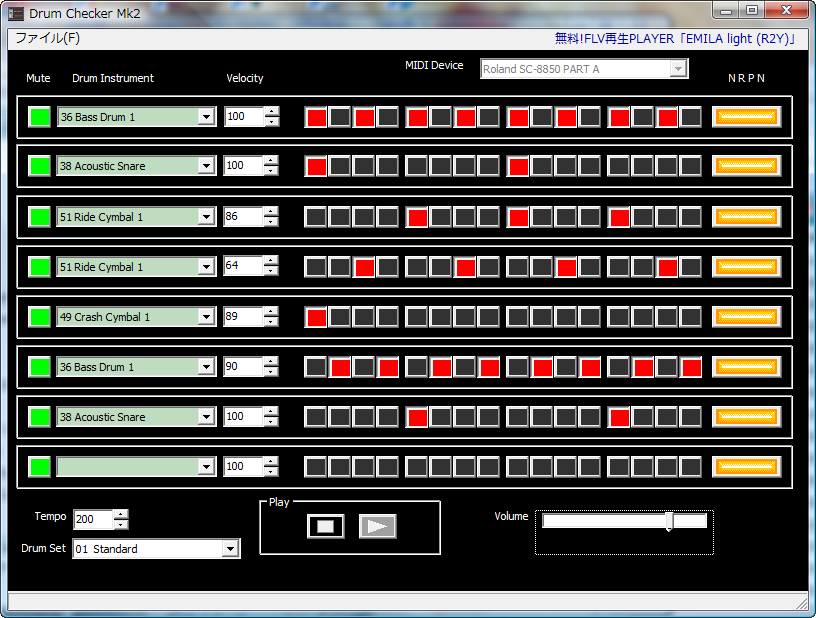Increase velocity on first Bass Drum row

pos(272,111)
